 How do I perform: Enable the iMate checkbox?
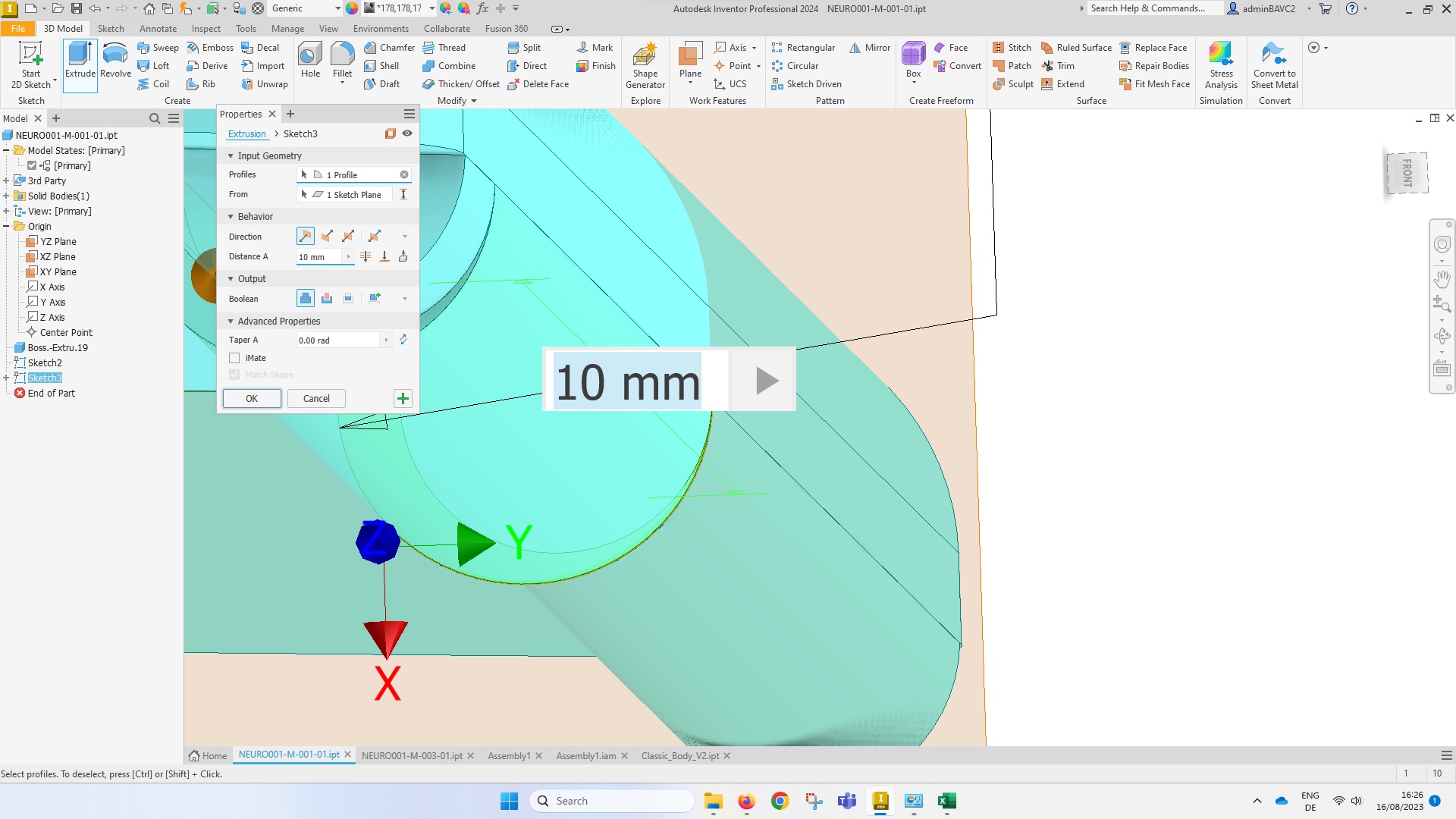236,357
